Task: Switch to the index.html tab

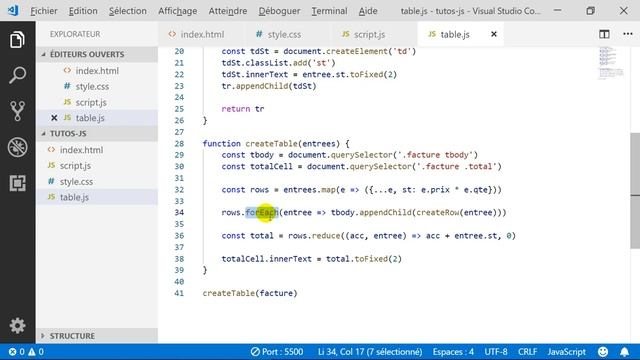Action: pos(201,34)
